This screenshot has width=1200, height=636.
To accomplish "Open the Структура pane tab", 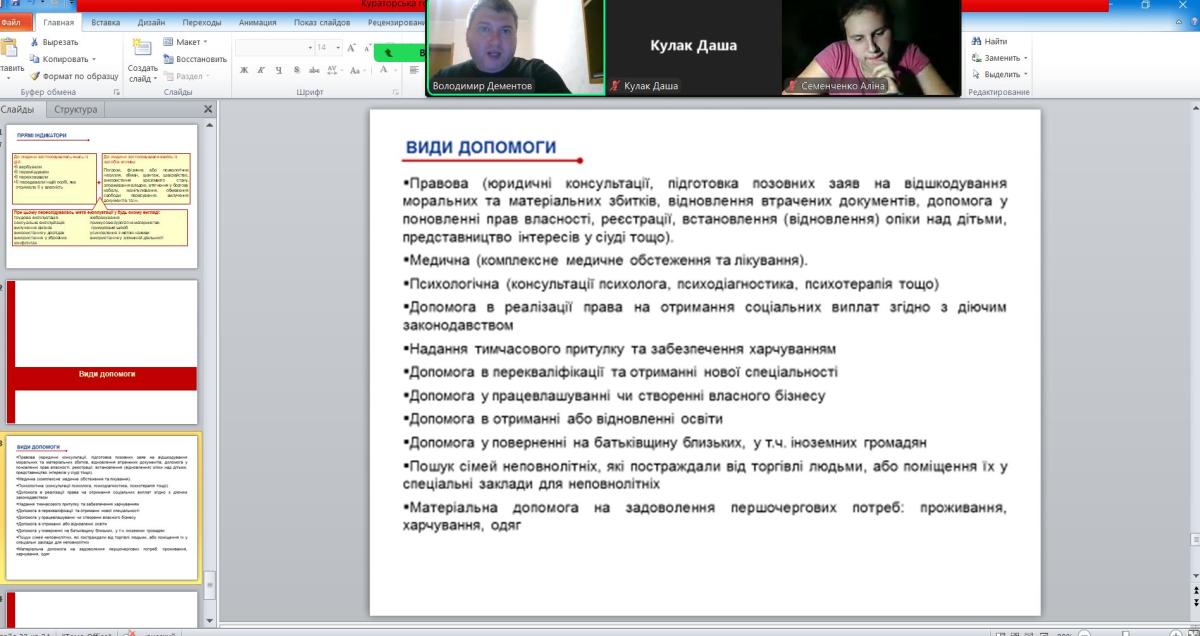I will pyautogui.click(x=76, y=109).
